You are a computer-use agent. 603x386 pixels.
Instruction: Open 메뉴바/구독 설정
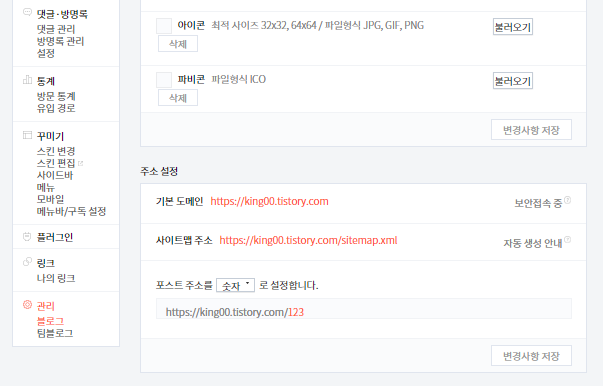[x=71, y=211]
